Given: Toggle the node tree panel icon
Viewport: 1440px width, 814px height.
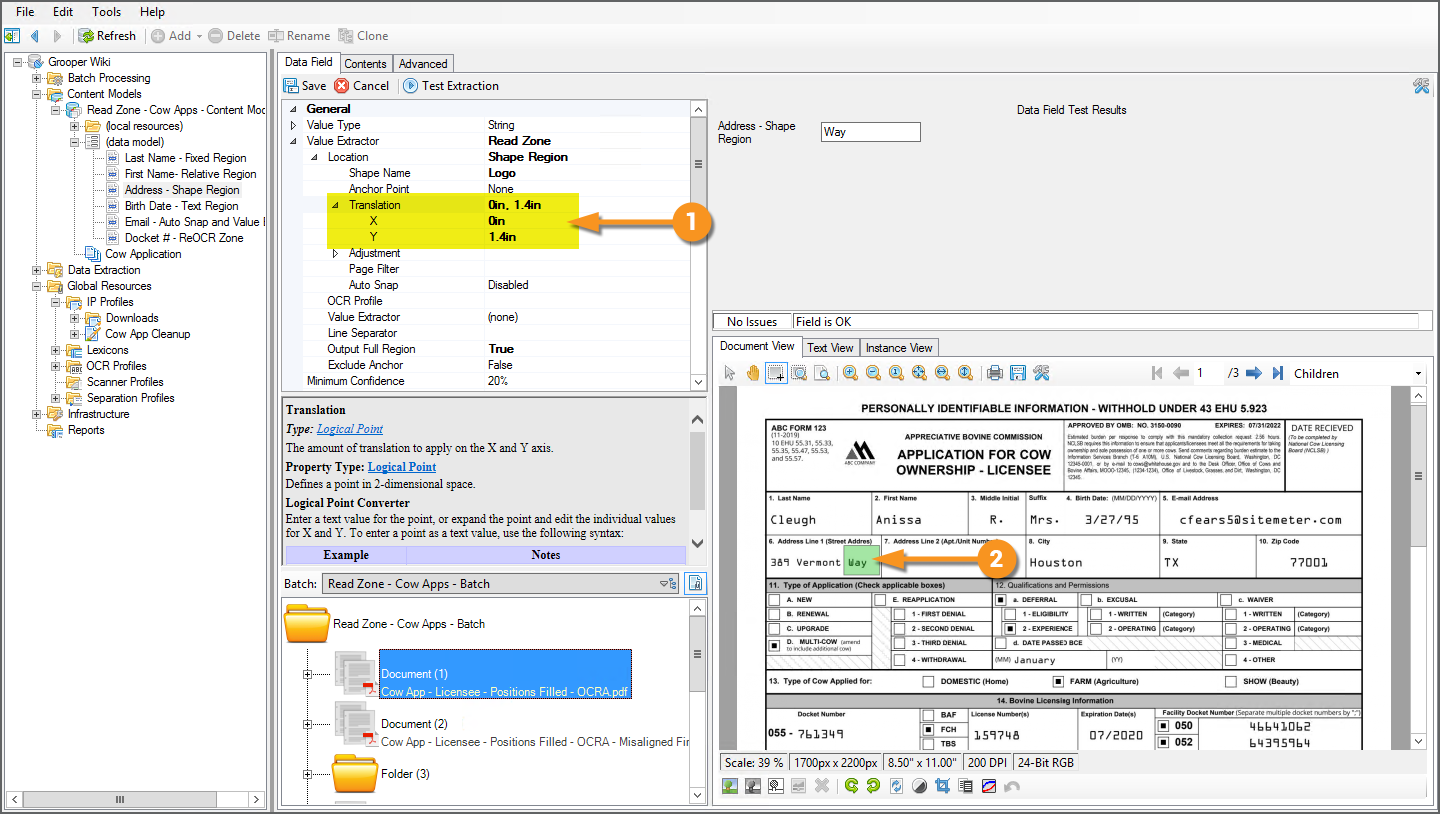Looking at the screenshot, I should pos(12,36).
